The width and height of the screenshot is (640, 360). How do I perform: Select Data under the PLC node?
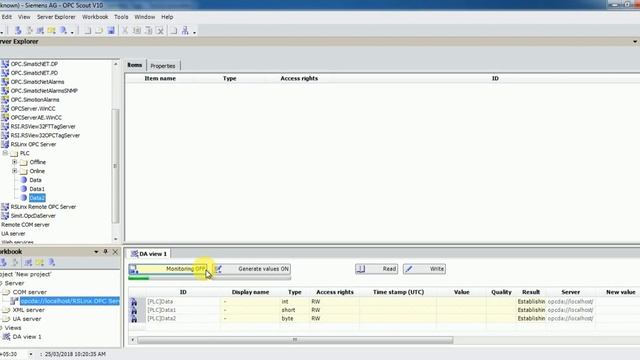(x=36, y=180)
